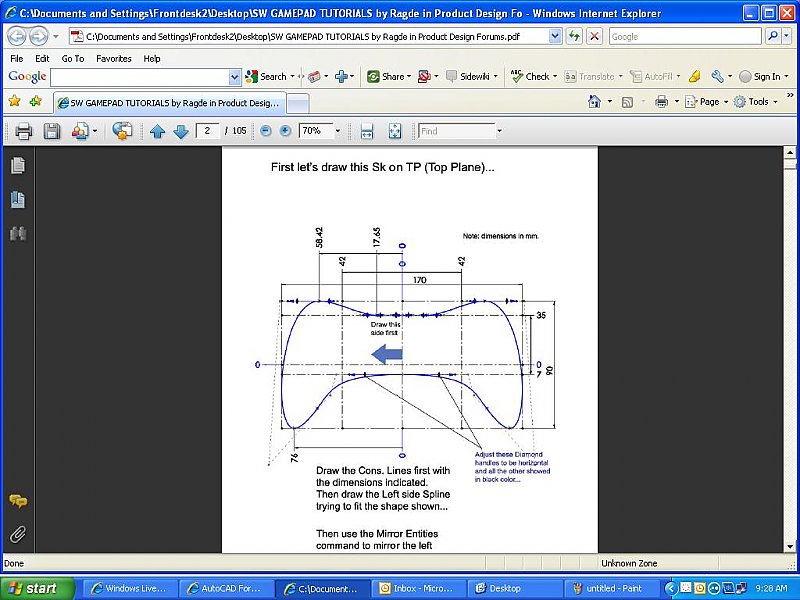Click the AutoFill button

pos(651,77)
